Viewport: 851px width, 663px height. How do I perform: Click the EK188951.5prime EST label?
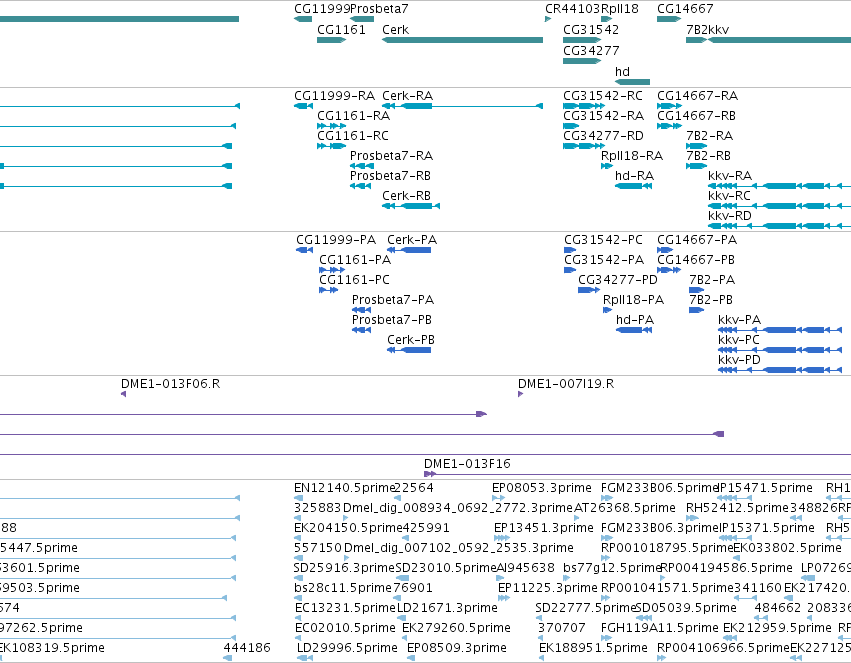click(593, 648)
